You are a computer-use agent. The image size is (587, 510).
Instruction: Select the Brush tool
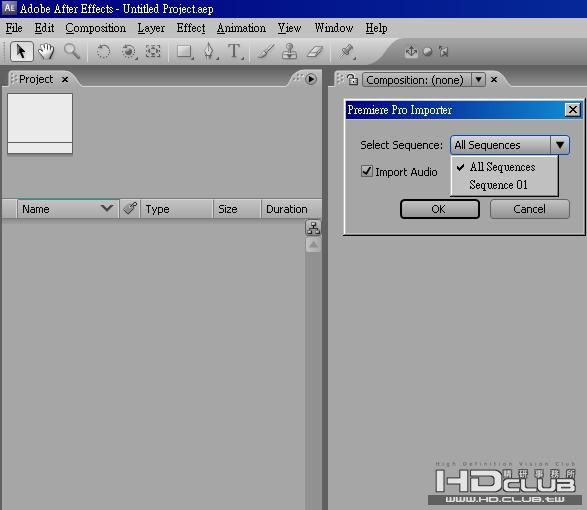(x=266, y=51)
